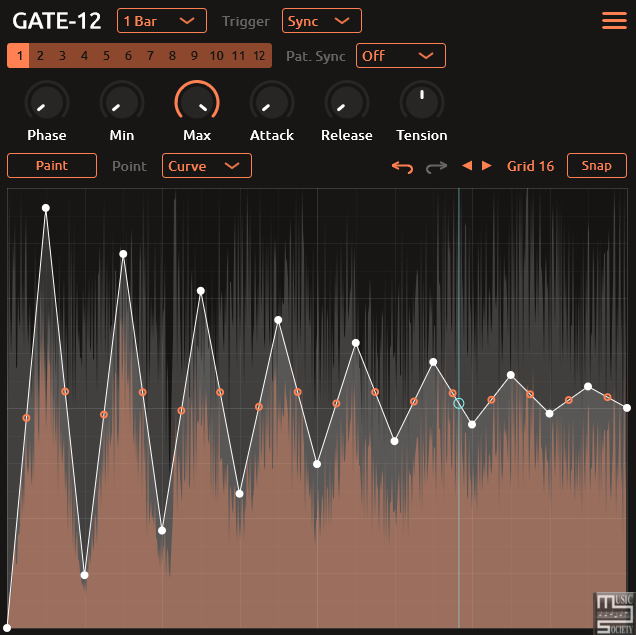Click the last point at curve's right end
The image size is (636, 635).
click(627, 408)
